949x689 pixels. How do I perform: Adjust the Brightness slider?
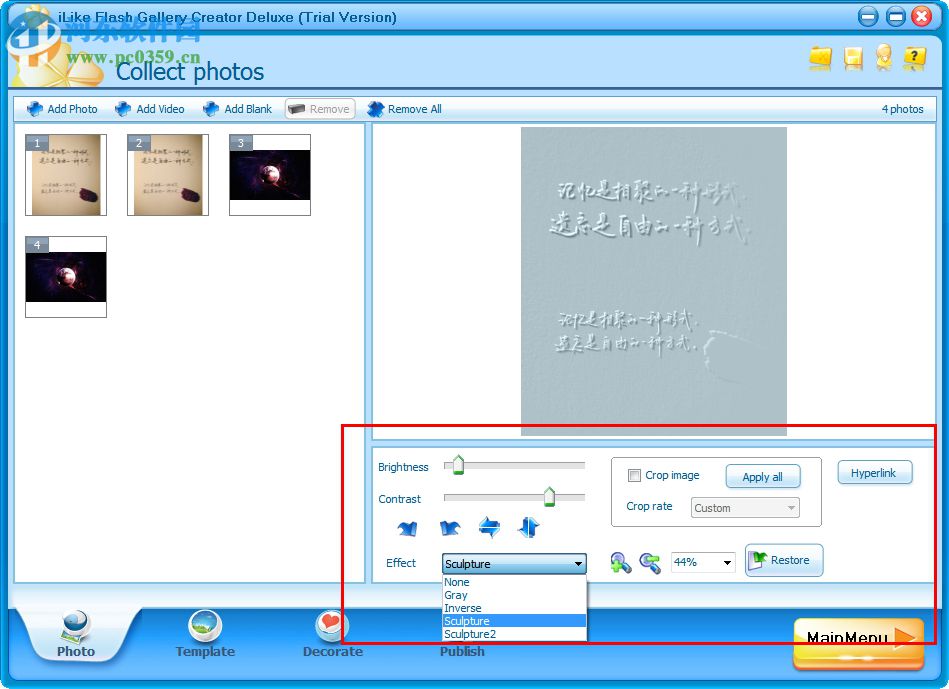click(457, 464)
